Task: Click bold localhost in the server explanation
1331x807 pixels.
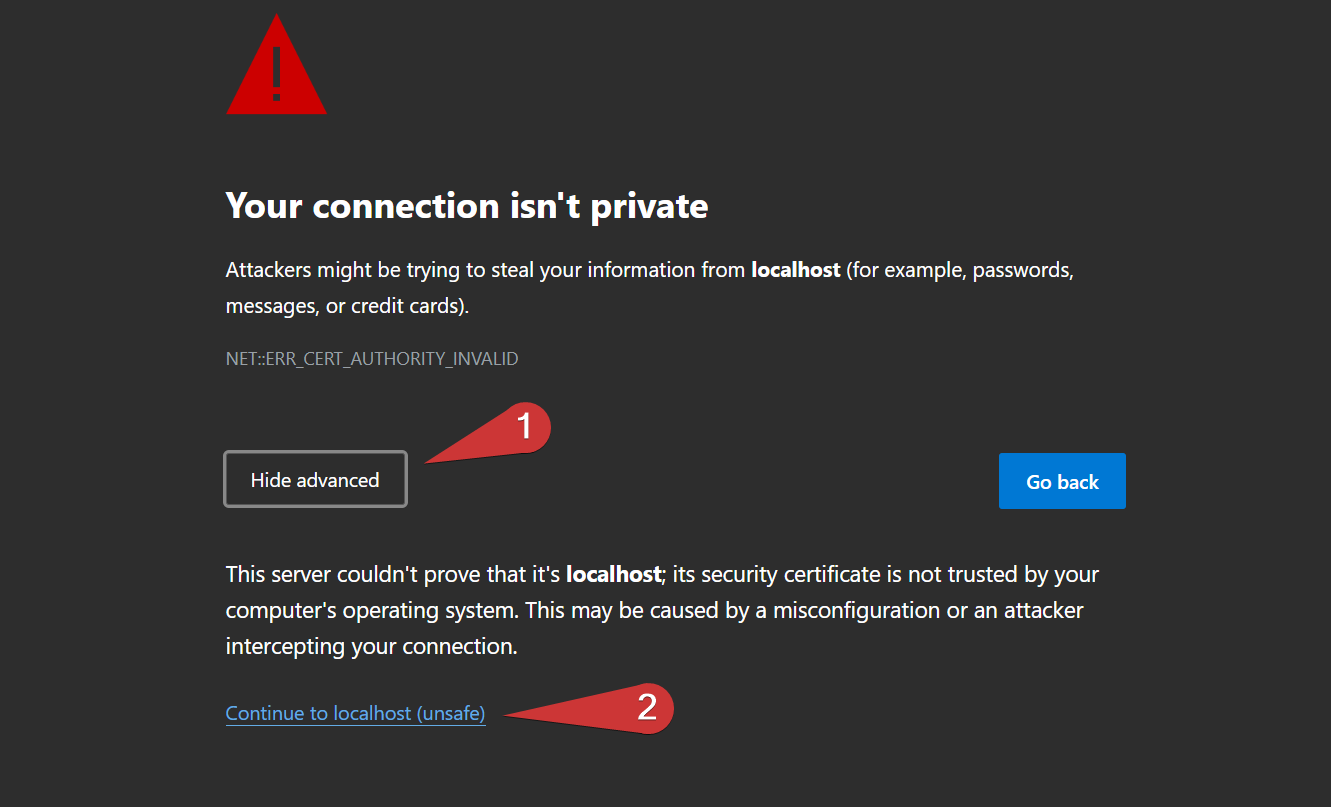Action: pos(613,575)
